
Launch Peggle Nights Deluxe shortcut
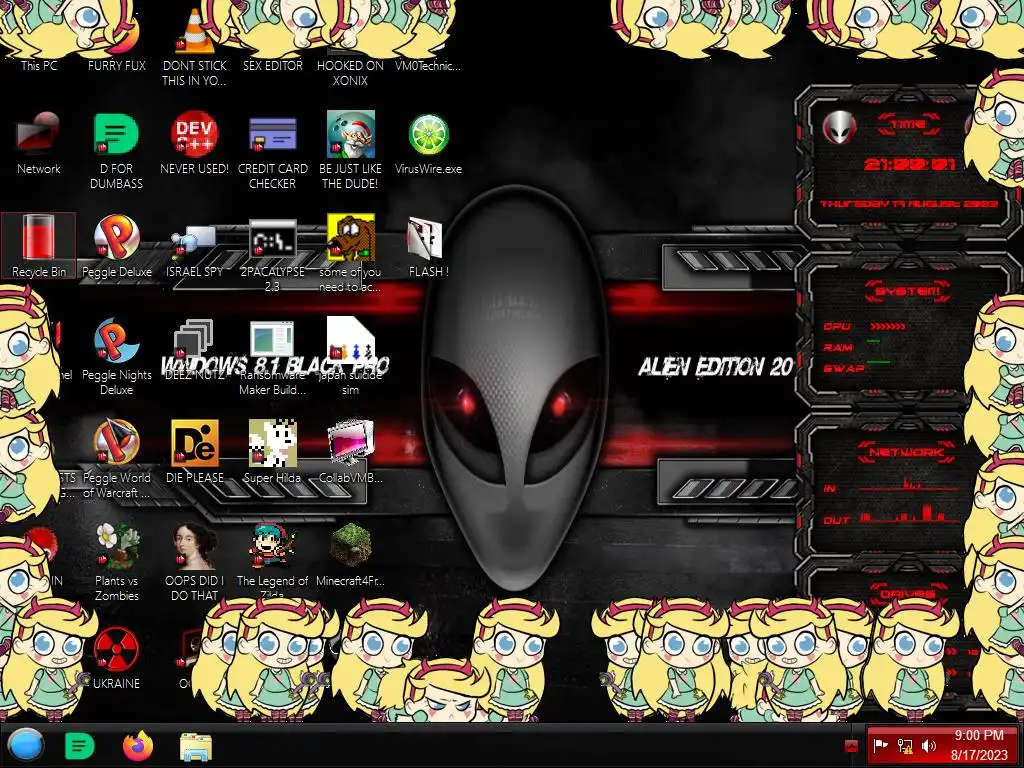point(116,357)
